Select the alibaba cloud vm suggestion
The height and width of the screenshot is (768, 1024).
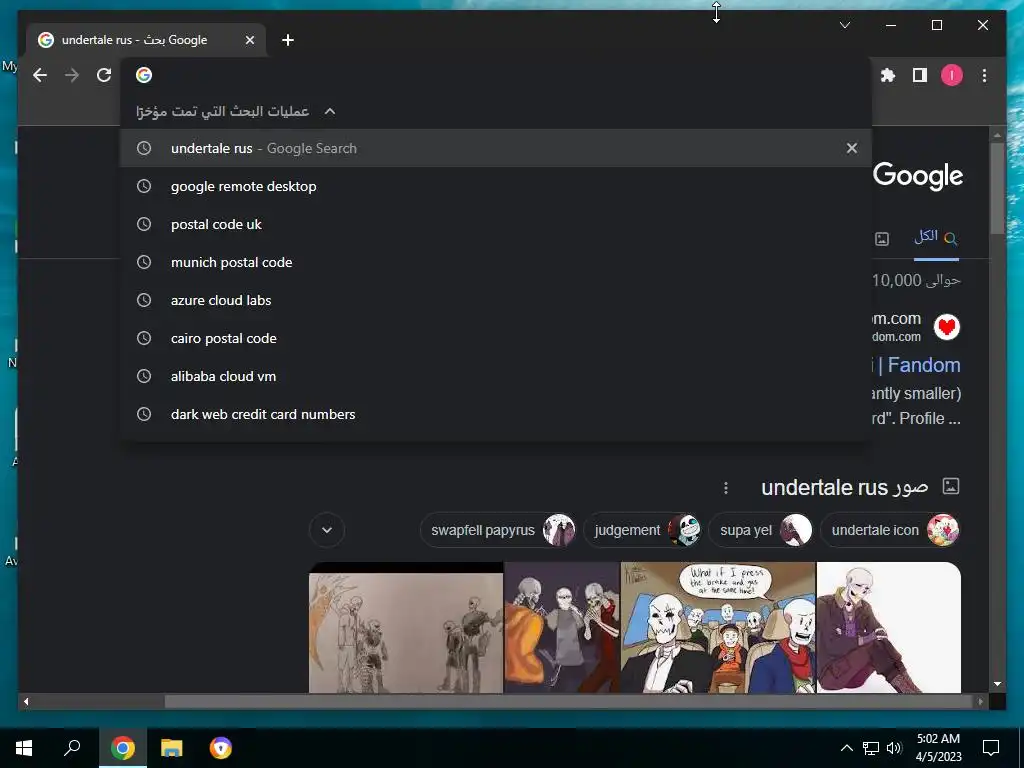pyautogui.click(x=496, y=376)
